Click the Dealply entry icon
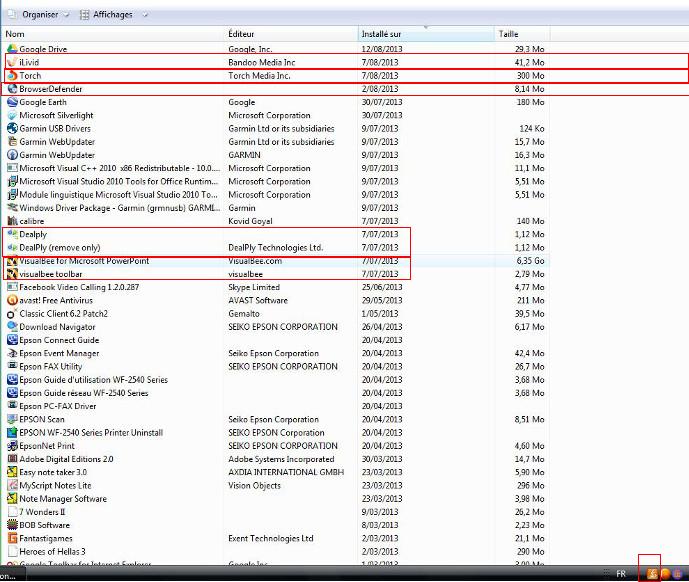Viewport: 689px width, 582px height. [12, 234]
